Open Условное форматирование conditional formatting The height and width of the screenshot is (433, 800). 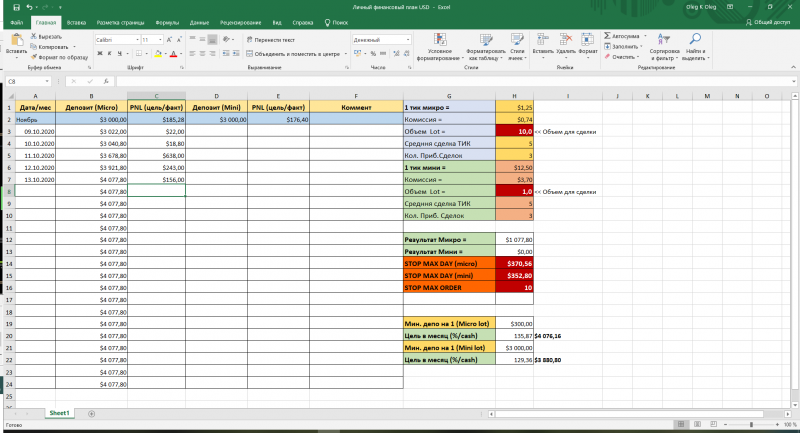click(x=440, y=47)
